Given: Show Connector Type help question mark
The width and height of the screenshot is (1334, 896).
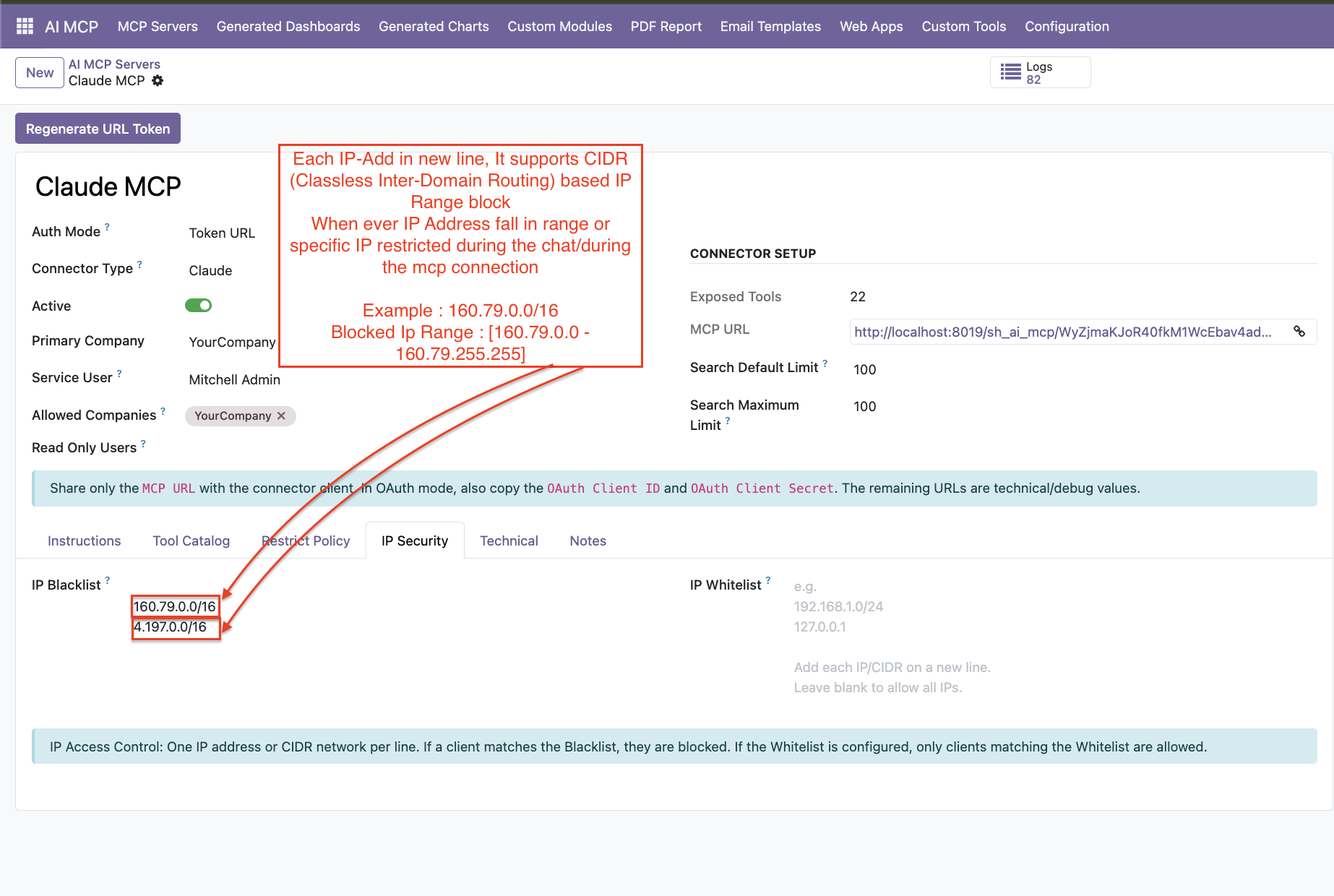Looking at the screenshot, I should [139, 264].
